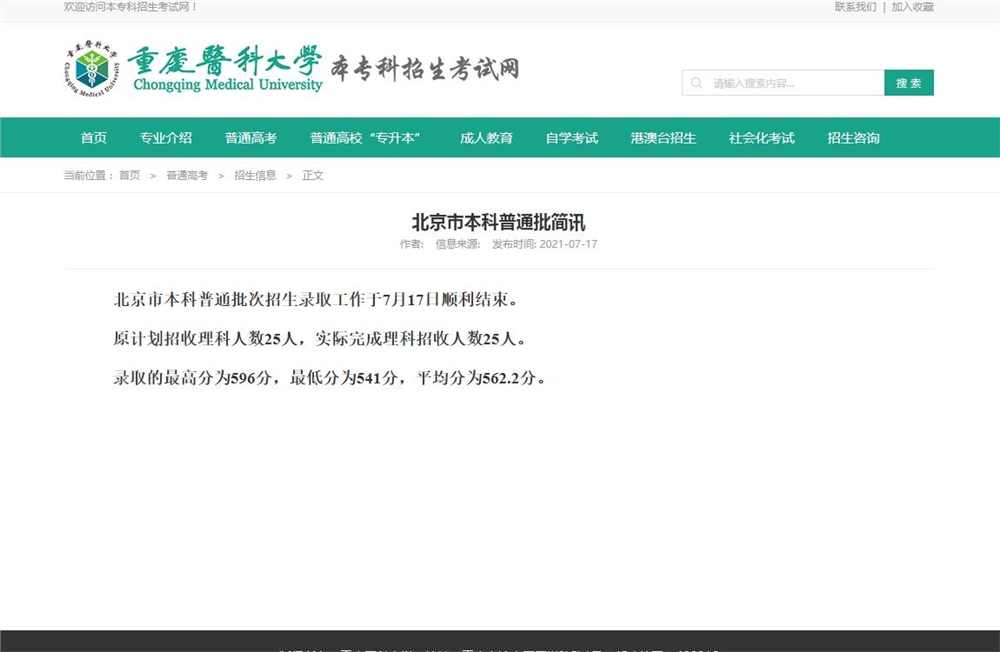Click the 本专科招生考试网 site title
This screenshot has width=1000, height=652.
pyautogui.click(x=425, y=68)
